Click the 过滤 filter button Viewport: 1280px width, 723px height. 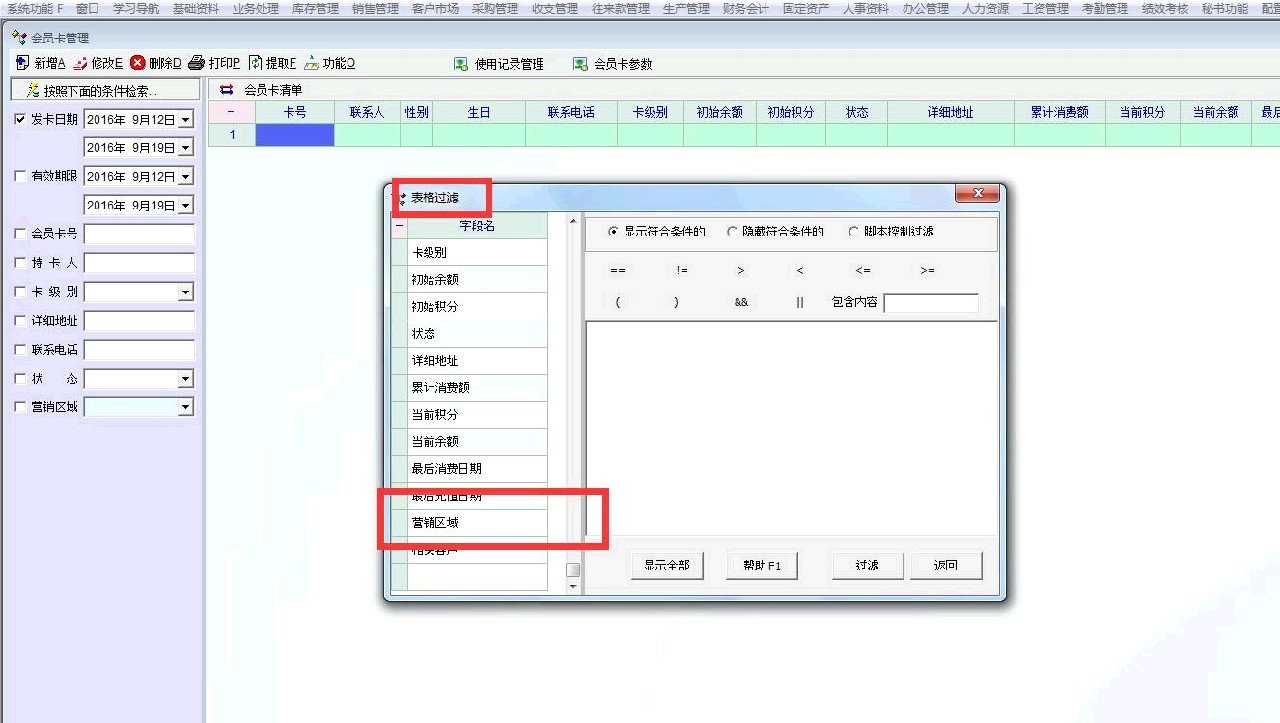point(867,565)
